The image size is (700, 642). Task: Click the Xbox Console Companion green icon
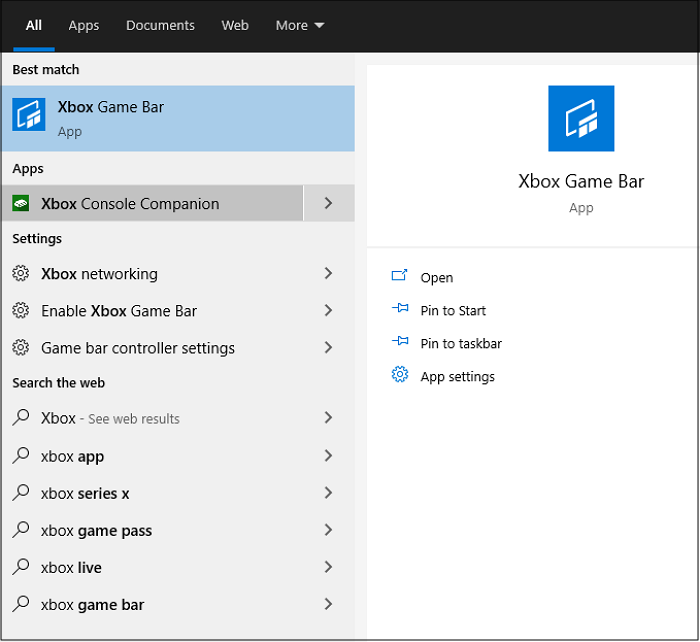tap(20, 203)
